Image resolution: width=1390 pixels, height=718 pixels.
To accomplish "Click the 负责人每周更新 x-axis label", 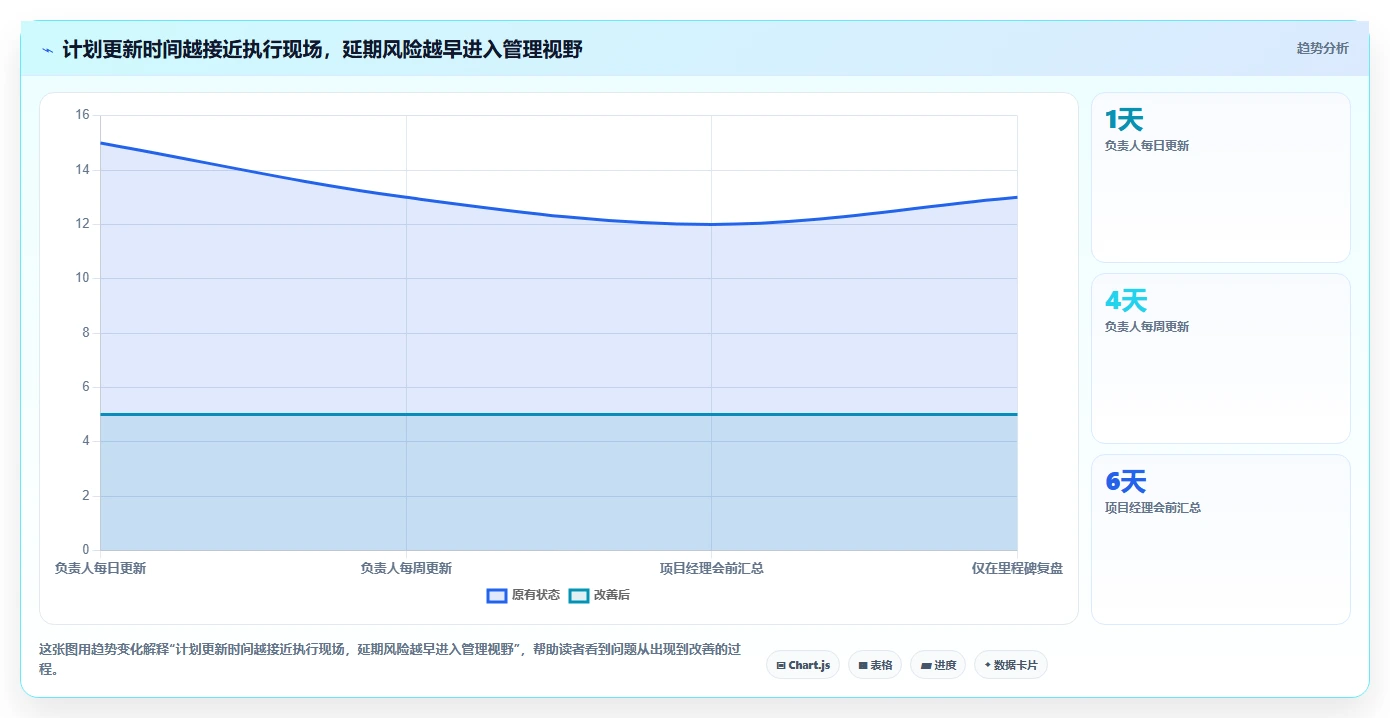I will pyautogui.click(x=406, y=568).
